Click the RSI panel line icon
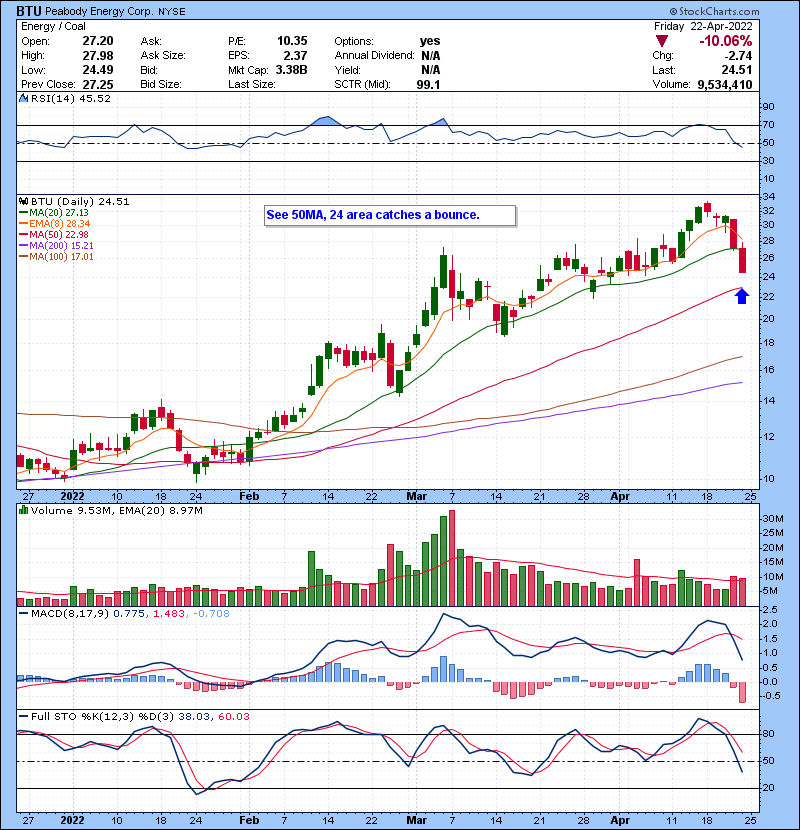The height and width of the screenshot is (830, 800). (x=23, y=98)
